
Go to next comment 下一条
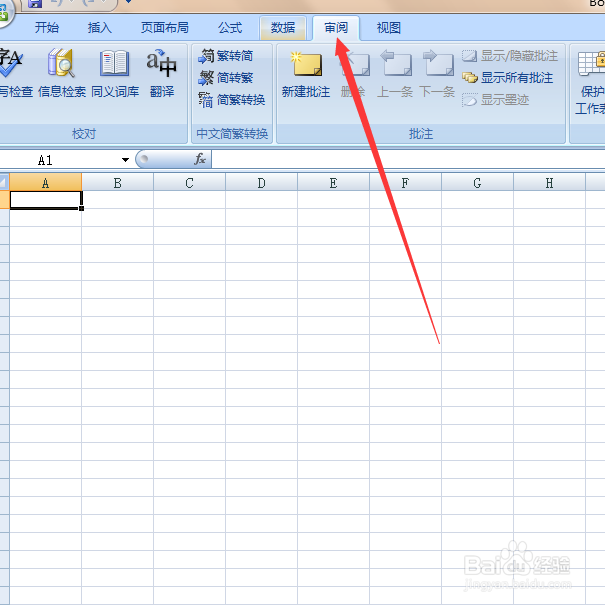coord(437,74)
